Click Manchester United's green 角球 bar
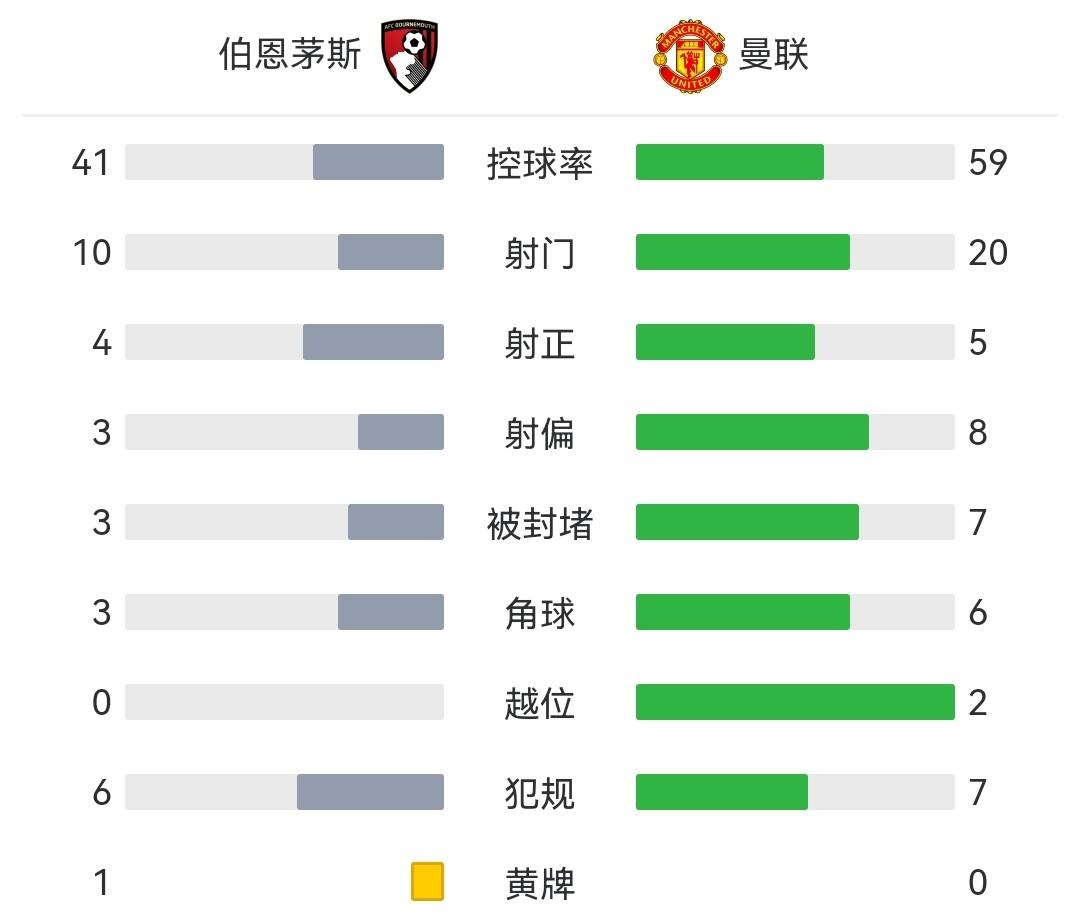 pos(742,612)
